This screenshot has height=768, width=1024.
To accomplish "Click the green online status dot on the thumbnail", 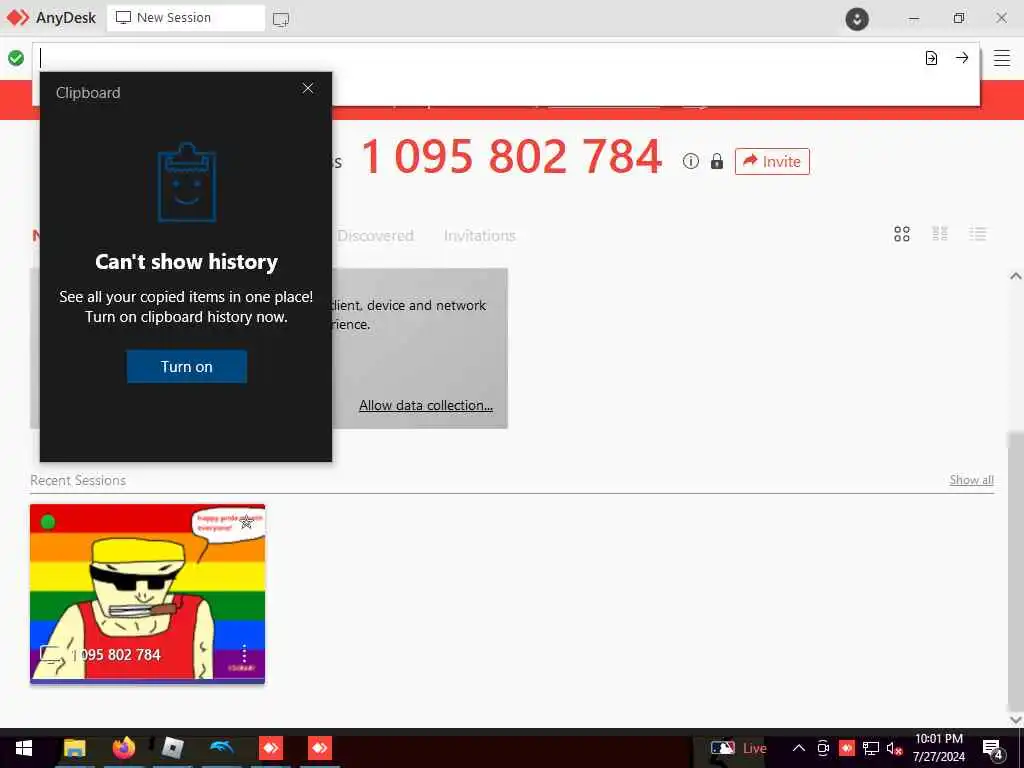I will point(48,522).
